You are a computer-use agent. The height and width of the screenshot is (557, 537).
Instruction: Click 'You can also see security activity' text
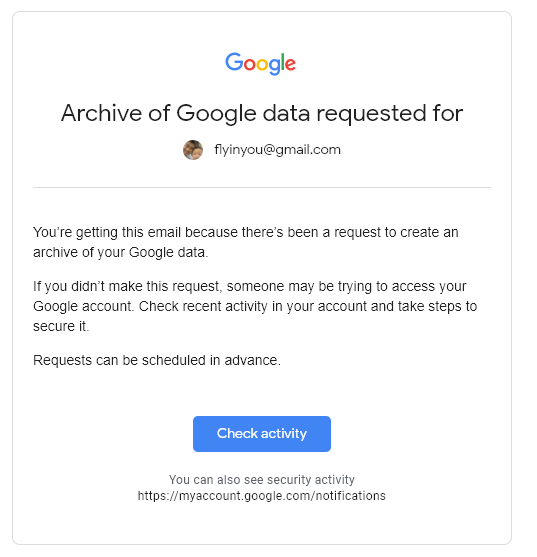pos(262,480)
